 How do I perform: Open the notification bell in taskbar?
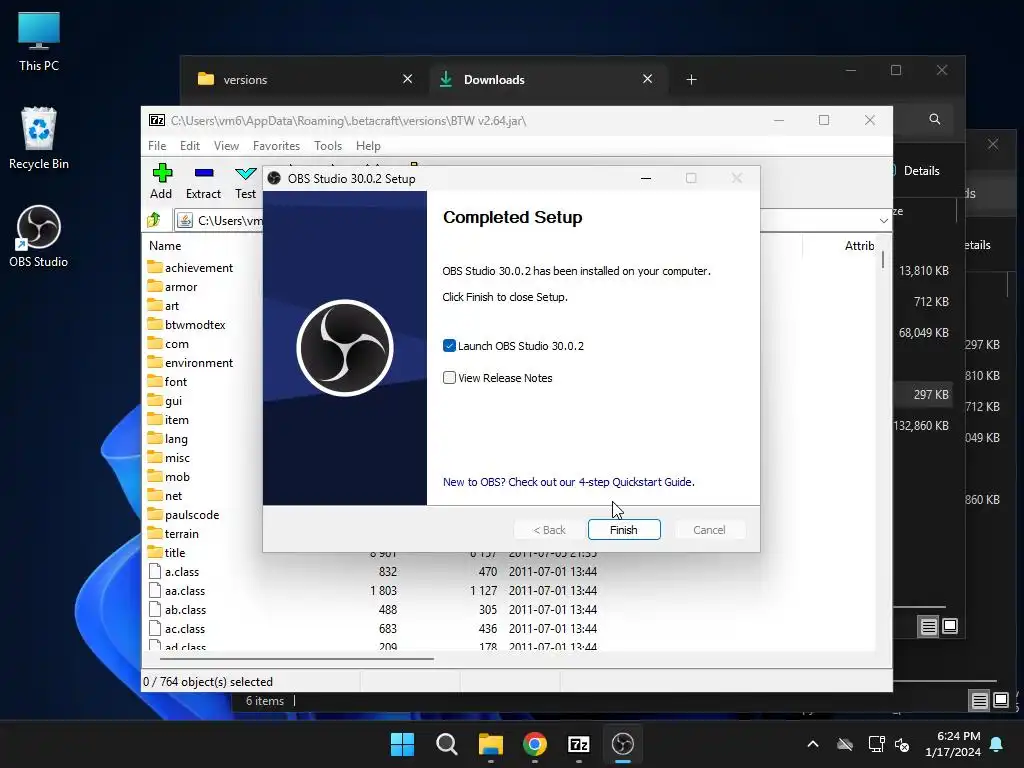997,744
